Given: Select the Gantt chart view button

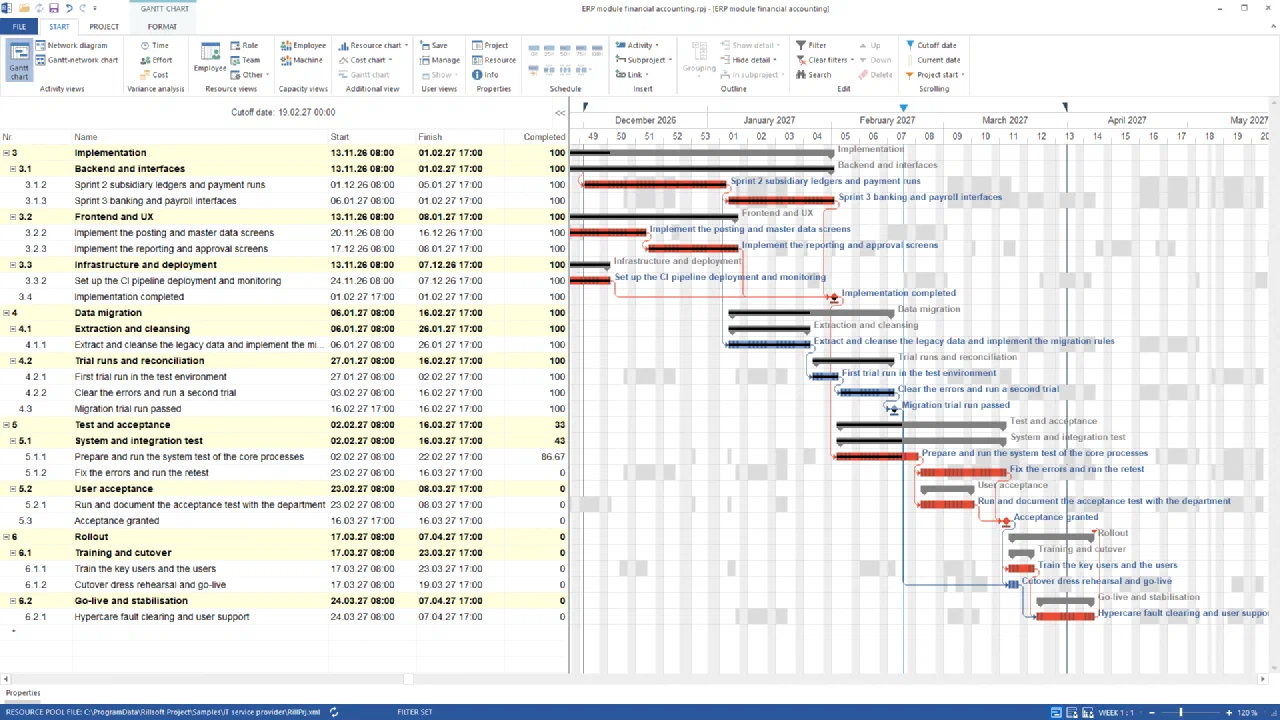Looking at the screenshot, I should (x=19, y=60).
